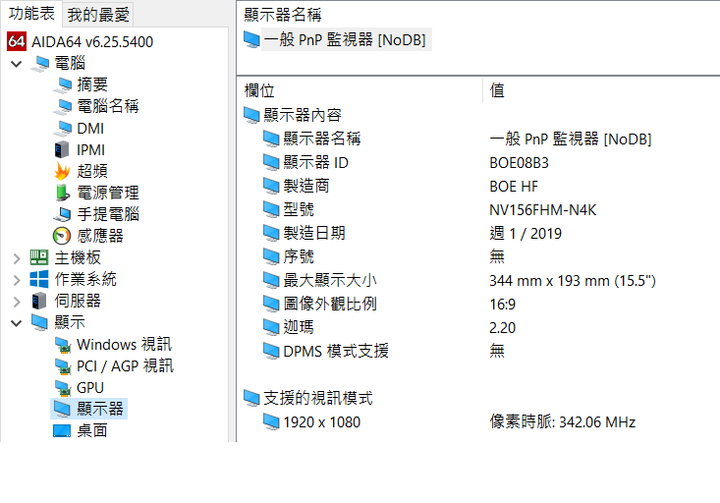Click the 顯示 display category icon
Image resolution: width=720 pixels, height=503 pixels.
(39, 322)
